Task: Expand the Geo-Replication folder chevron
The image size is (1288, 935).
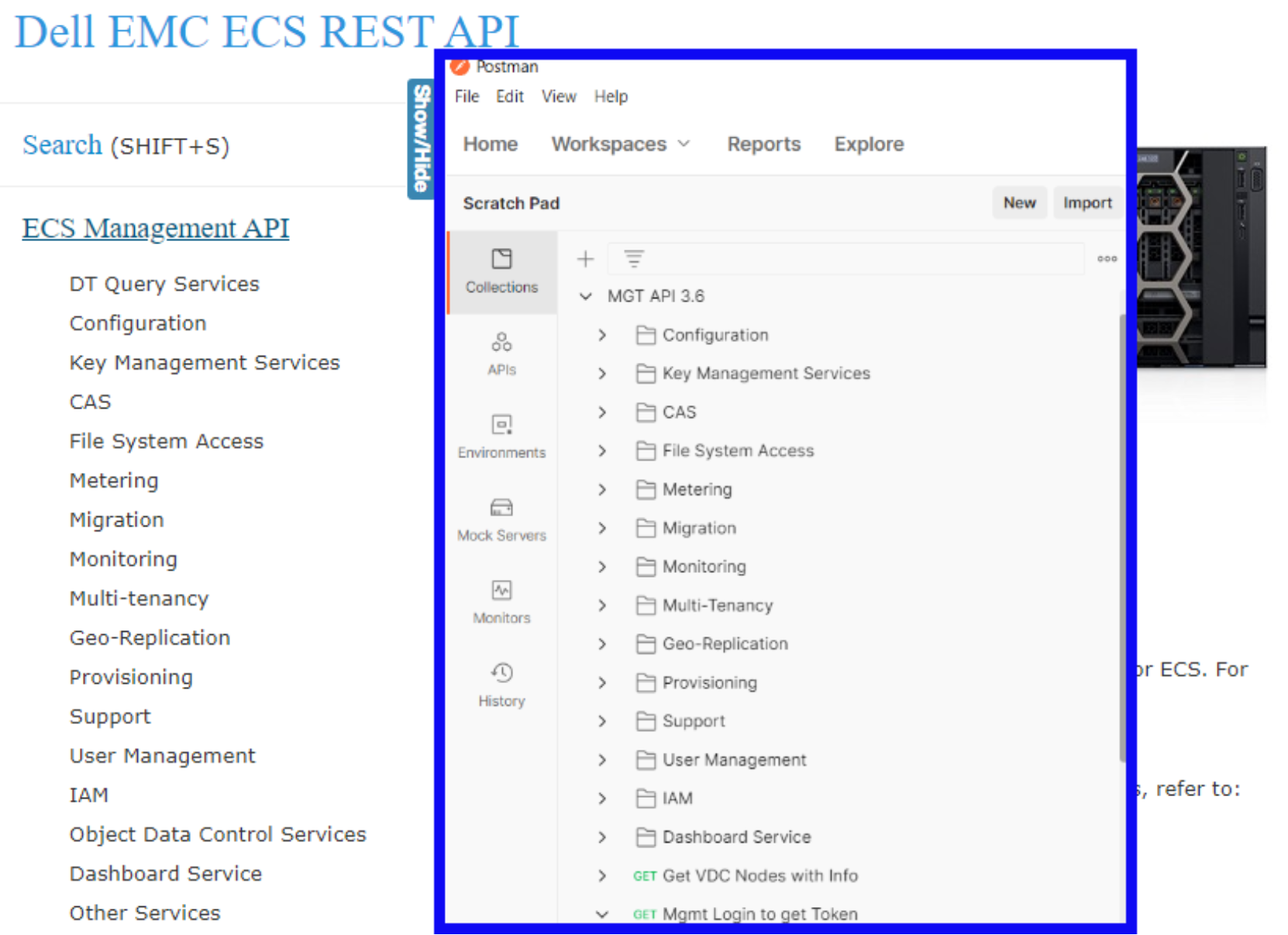Action: 602,643
